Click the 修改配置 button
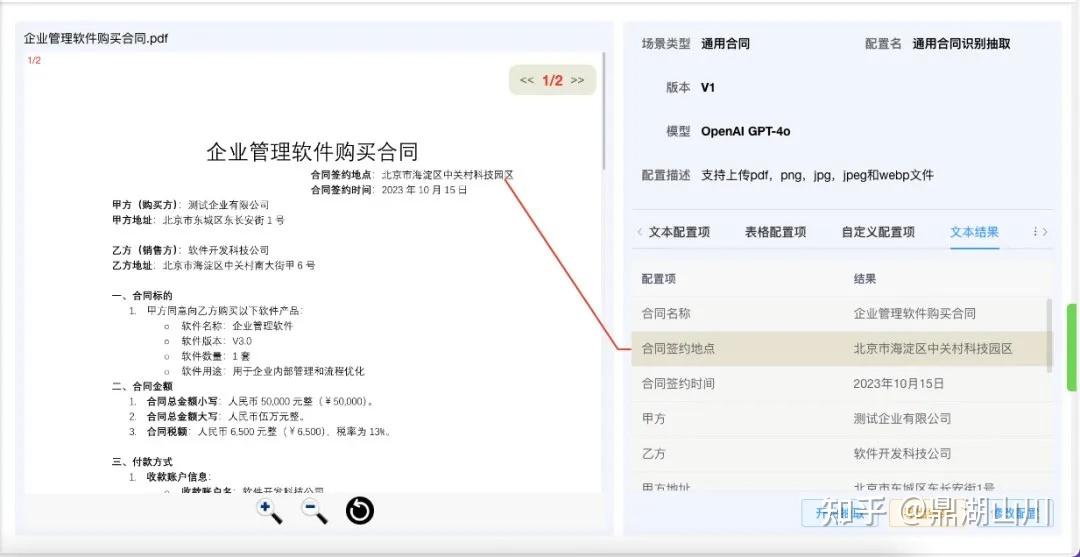This screenshot has height=557, width=1080. (x=1013, y=513)
